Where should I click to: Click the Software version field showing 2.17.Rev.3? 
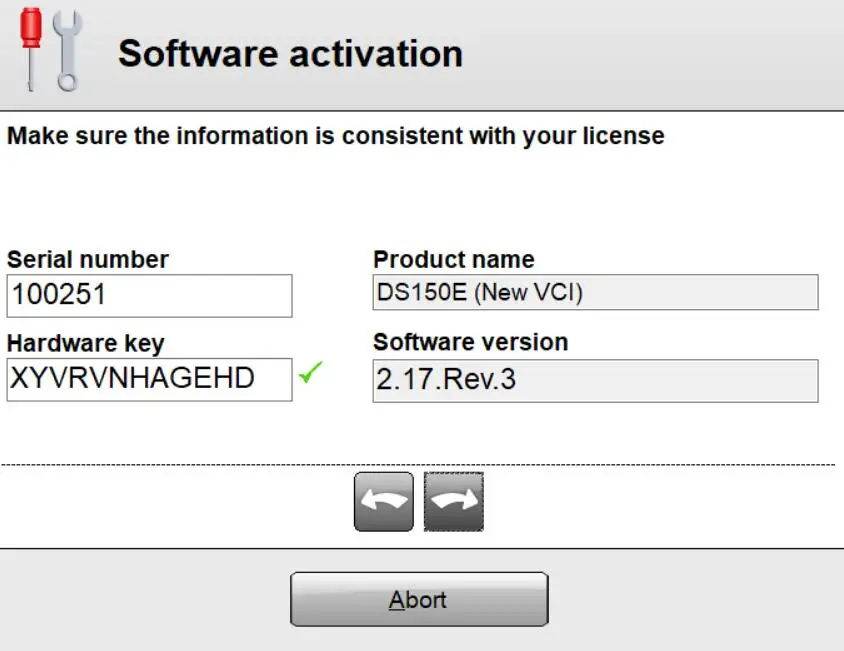pyautogui.click(x=595, y=381)
